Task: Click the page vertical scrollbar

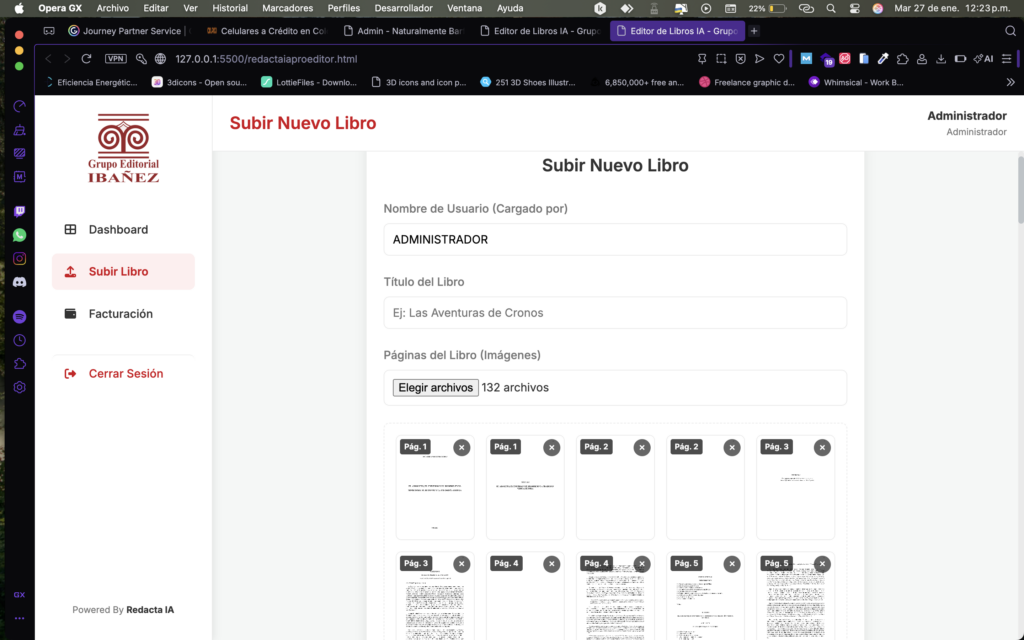Action: tap(1019, 190)
